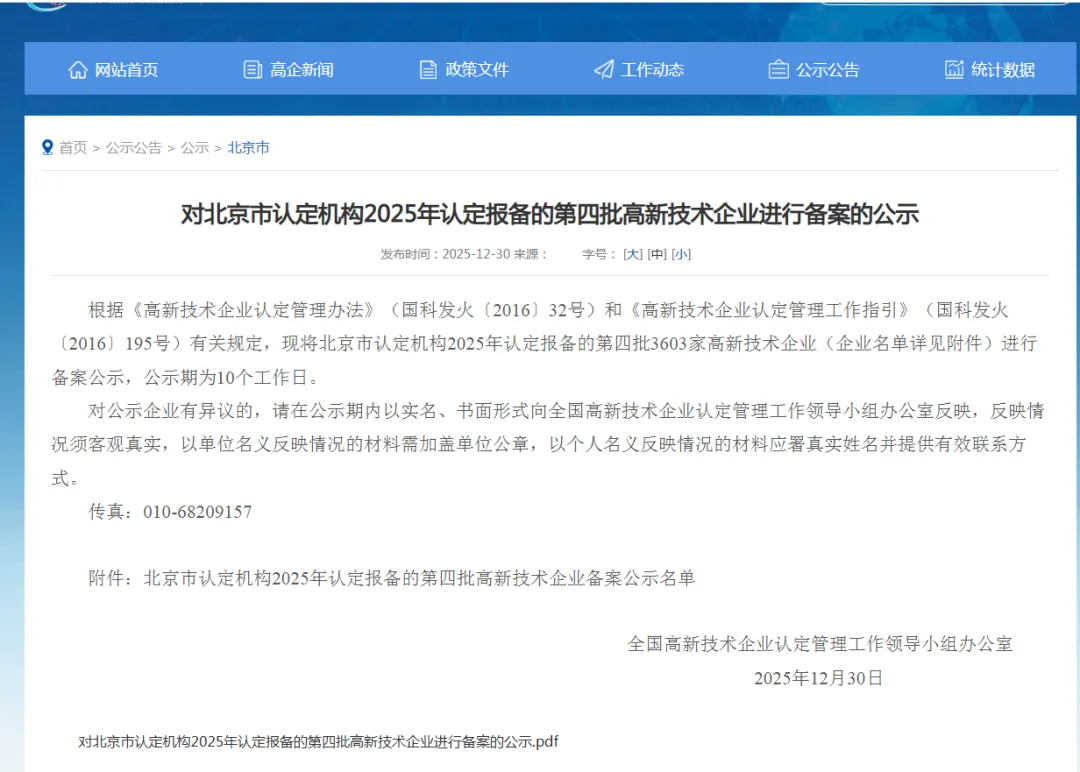1080x772 pixels.
Task: Go to 公示公告 in the breadcrumb
Action: pyautogui.click(x=134, y=147)
